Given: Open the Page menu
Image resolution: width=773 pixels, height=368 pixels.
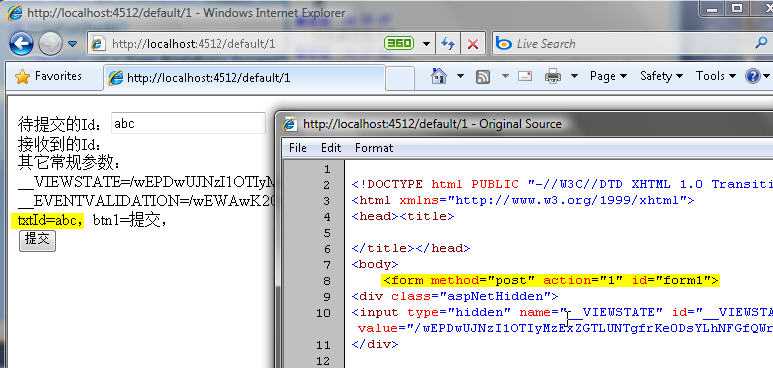Looking at the screenshot, I should (x=608, y=76).
